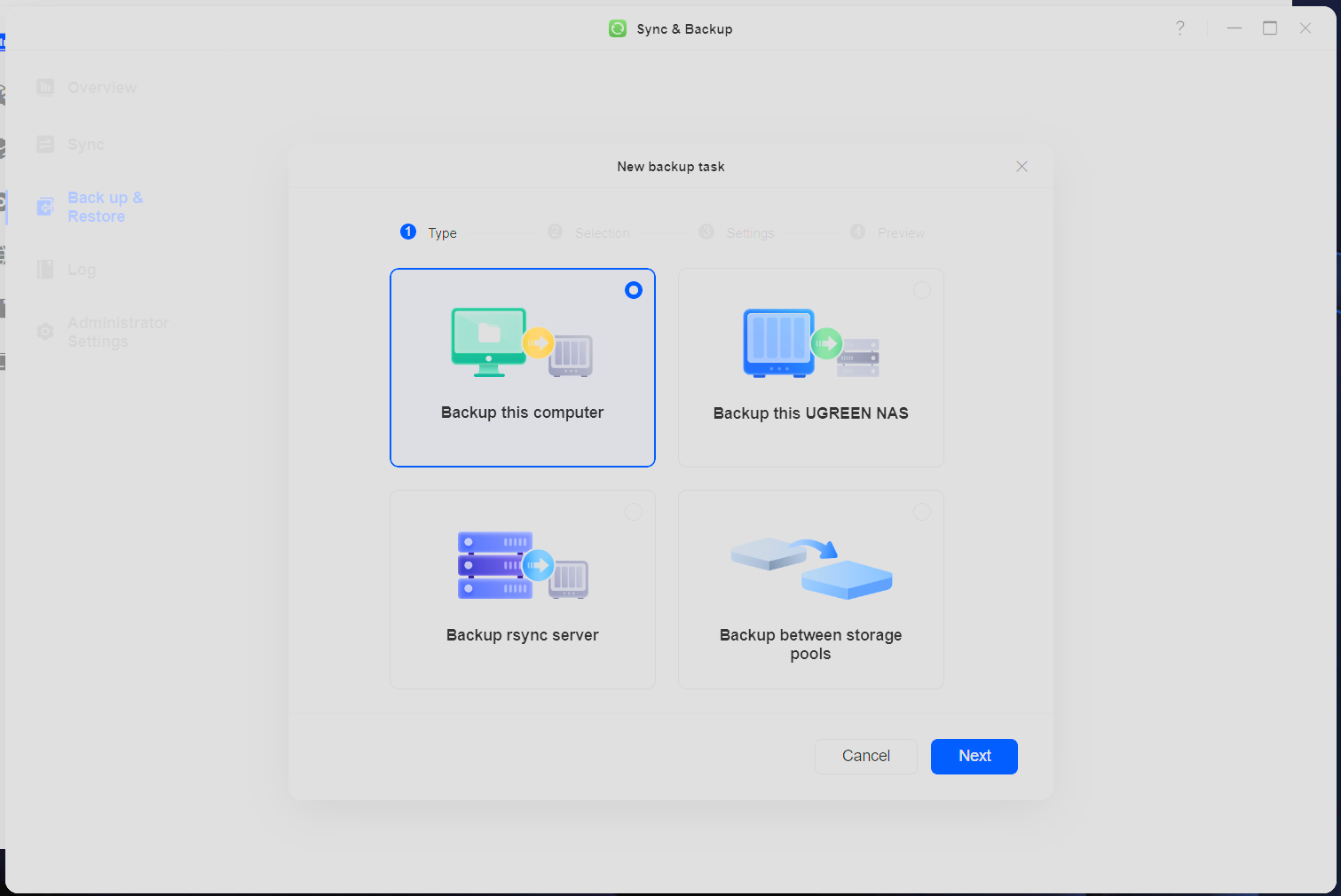Click the Sync & Backup app logo
Image resolution: width=1341 pixels, height=896 pixels.
pyautogui.click(x=618, y=28)
